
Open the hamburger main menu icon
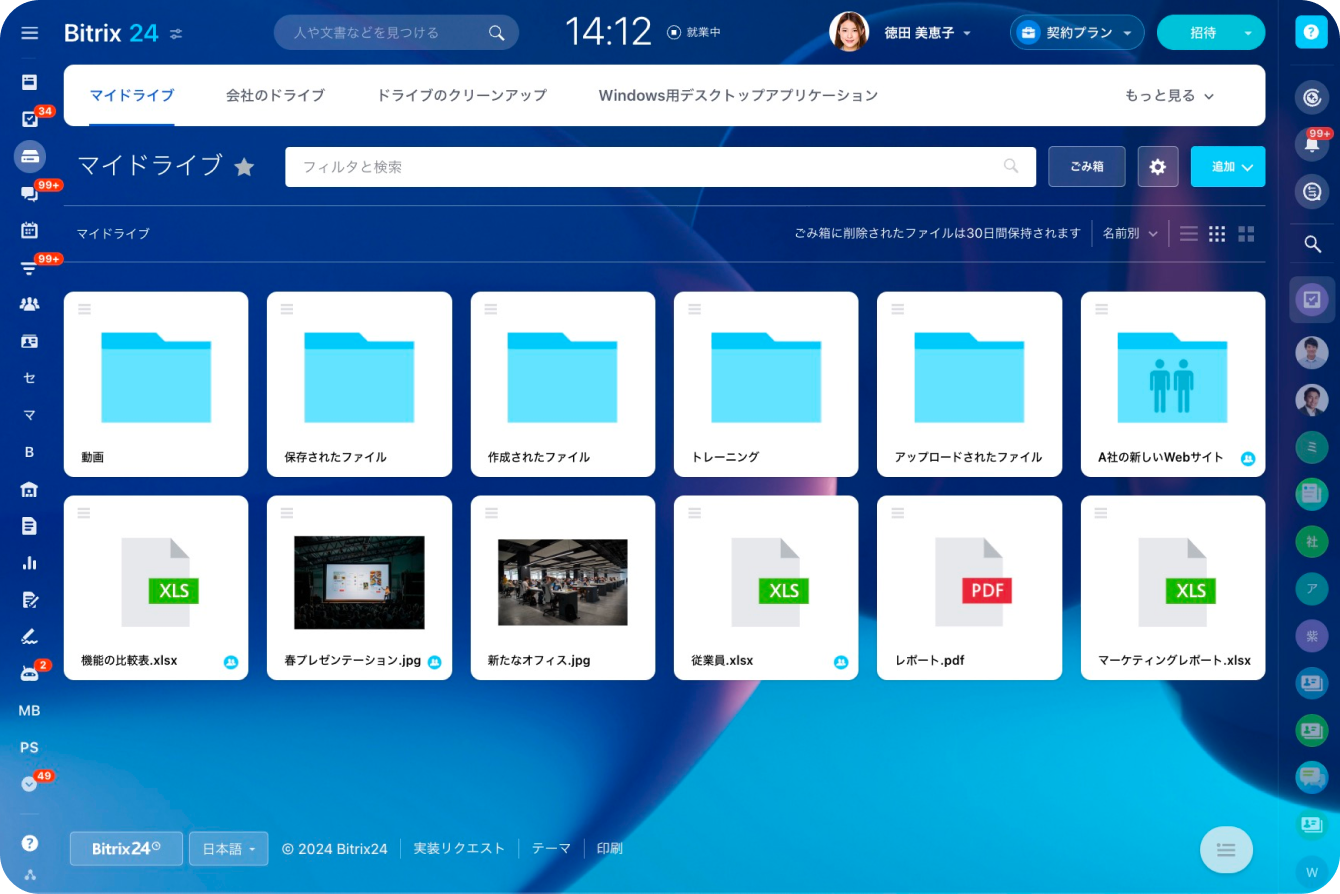[29, 33]
